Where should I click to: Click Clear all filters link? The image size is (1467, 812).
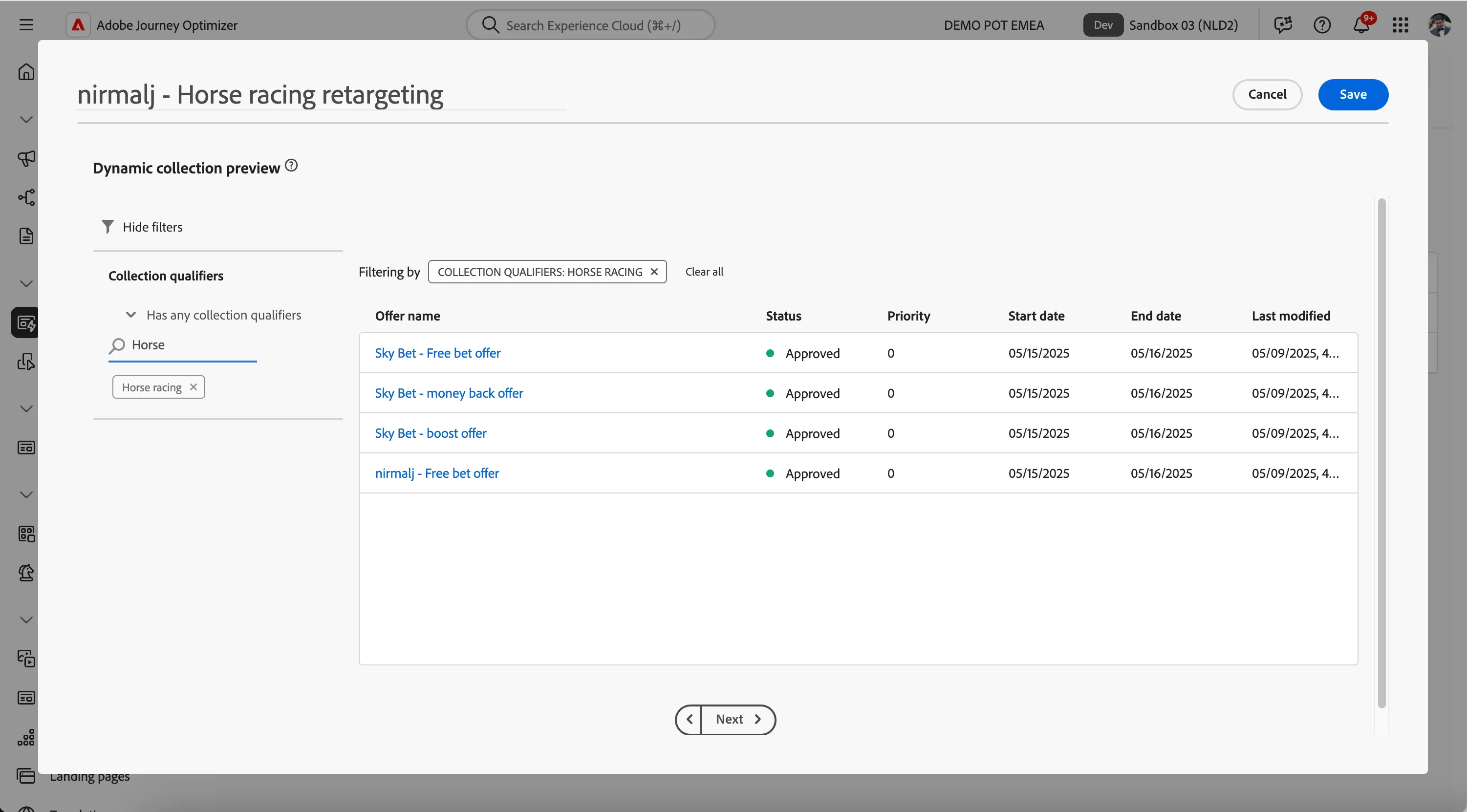(x=704, y=272)
